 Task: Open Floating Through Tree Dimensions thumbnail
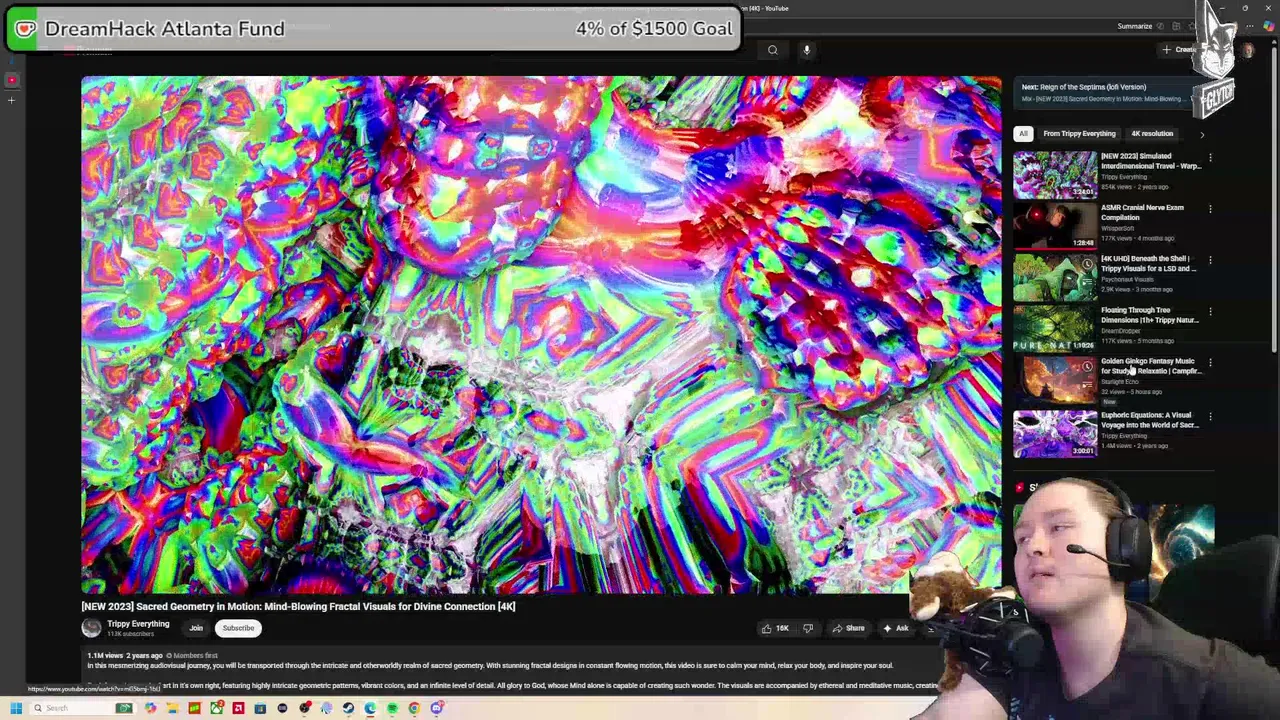[x=1055, y=329]
